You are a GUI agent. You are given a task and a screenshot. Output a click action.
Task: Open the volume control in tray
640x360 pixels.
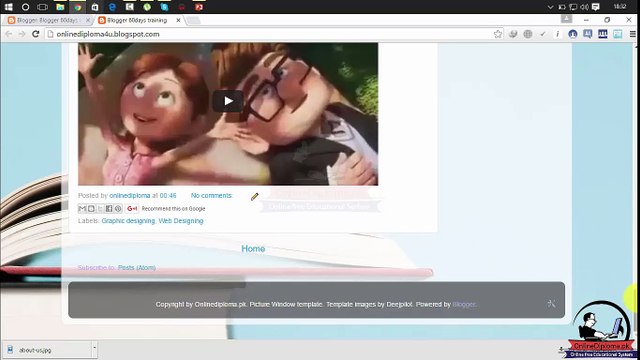click(584, 7)
